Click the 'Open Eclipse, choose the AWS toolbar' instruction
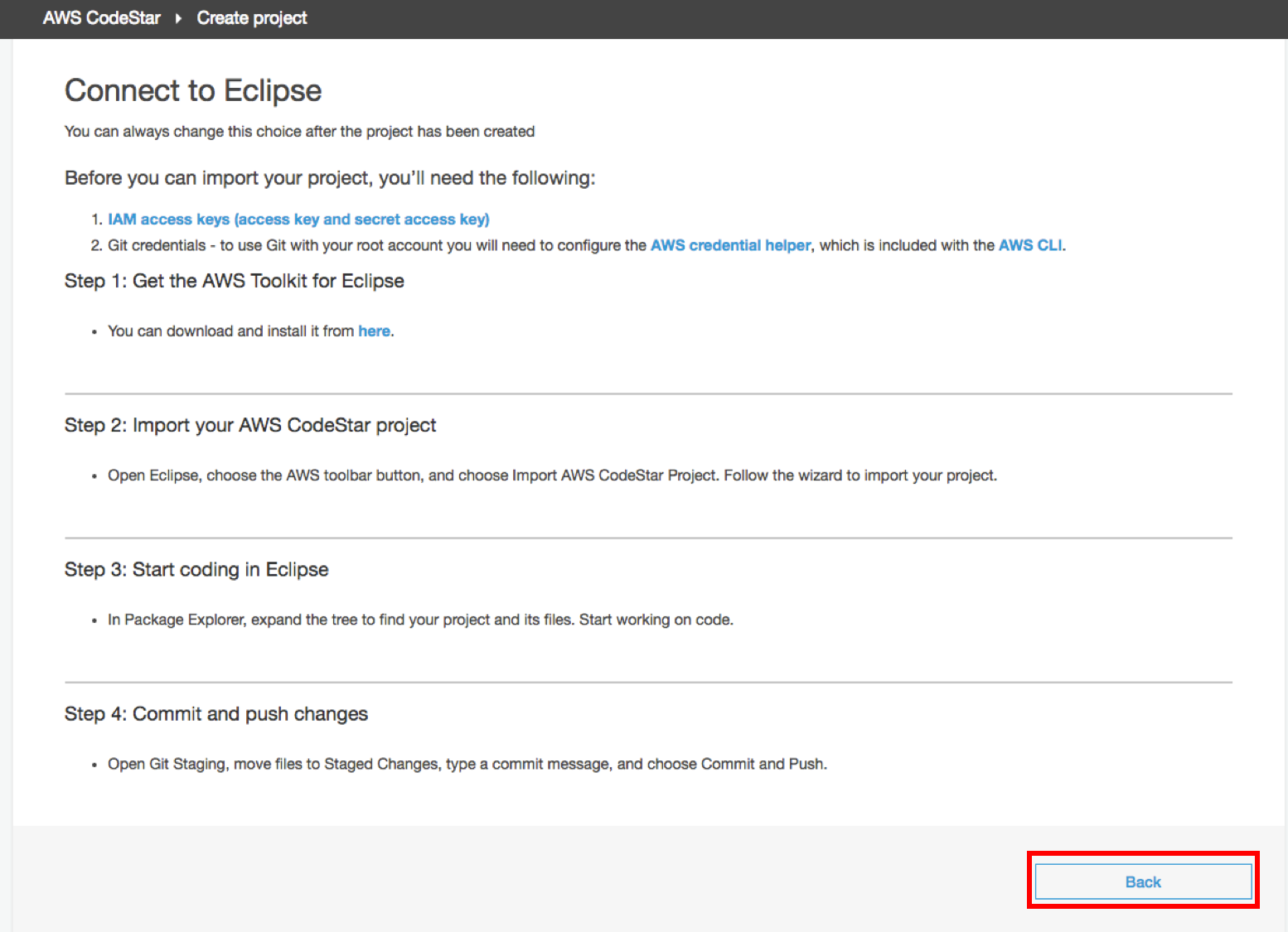1288x932 pixels. point(551,476)
